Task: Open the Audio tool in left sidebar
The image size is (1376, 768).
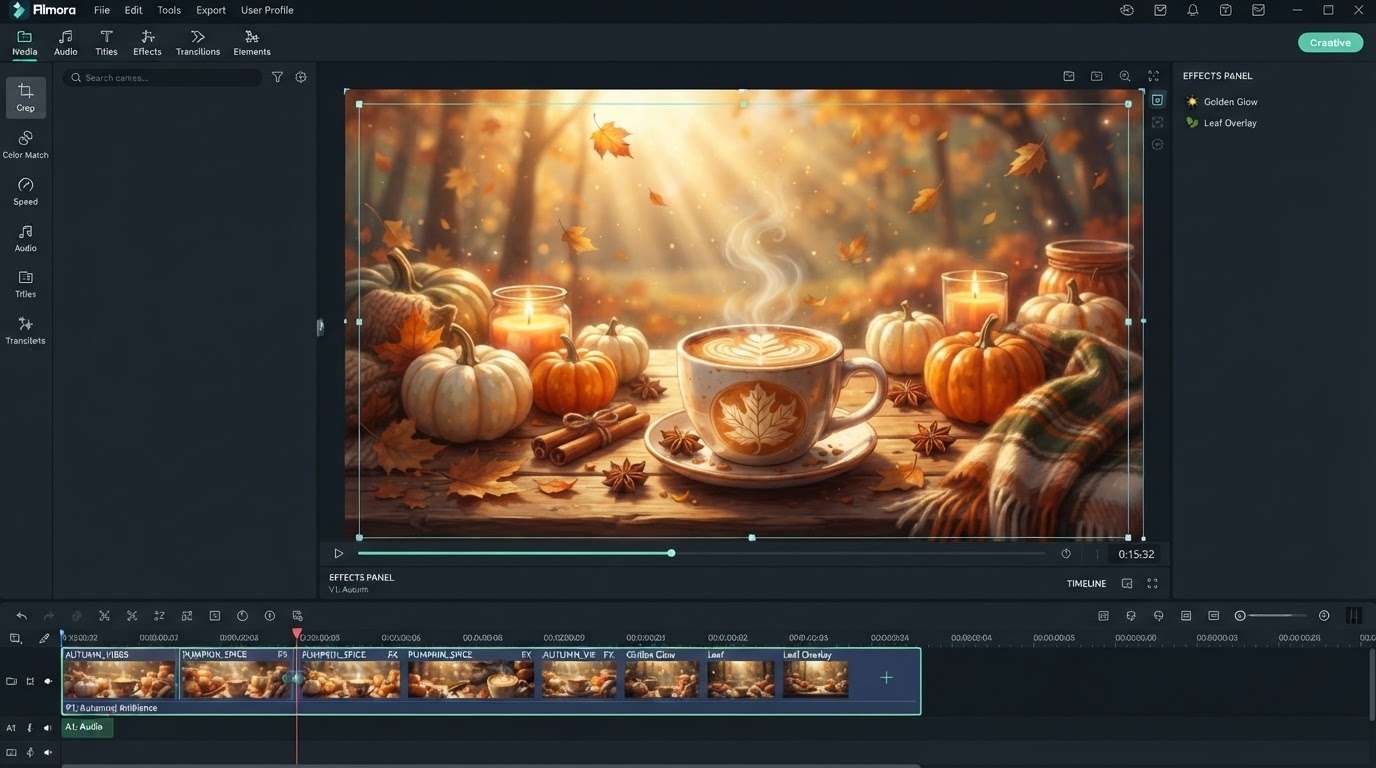Action: pyautogui.click(x=25, y=237)
